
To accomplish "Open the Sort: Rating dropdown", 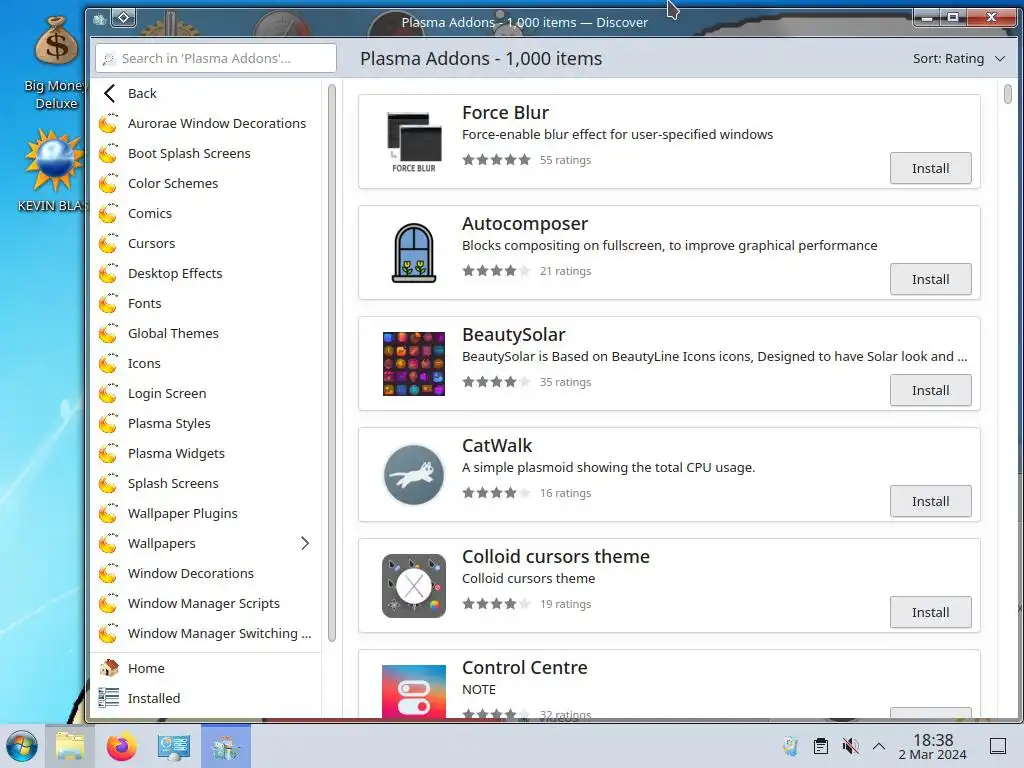I will pos(958,59).
